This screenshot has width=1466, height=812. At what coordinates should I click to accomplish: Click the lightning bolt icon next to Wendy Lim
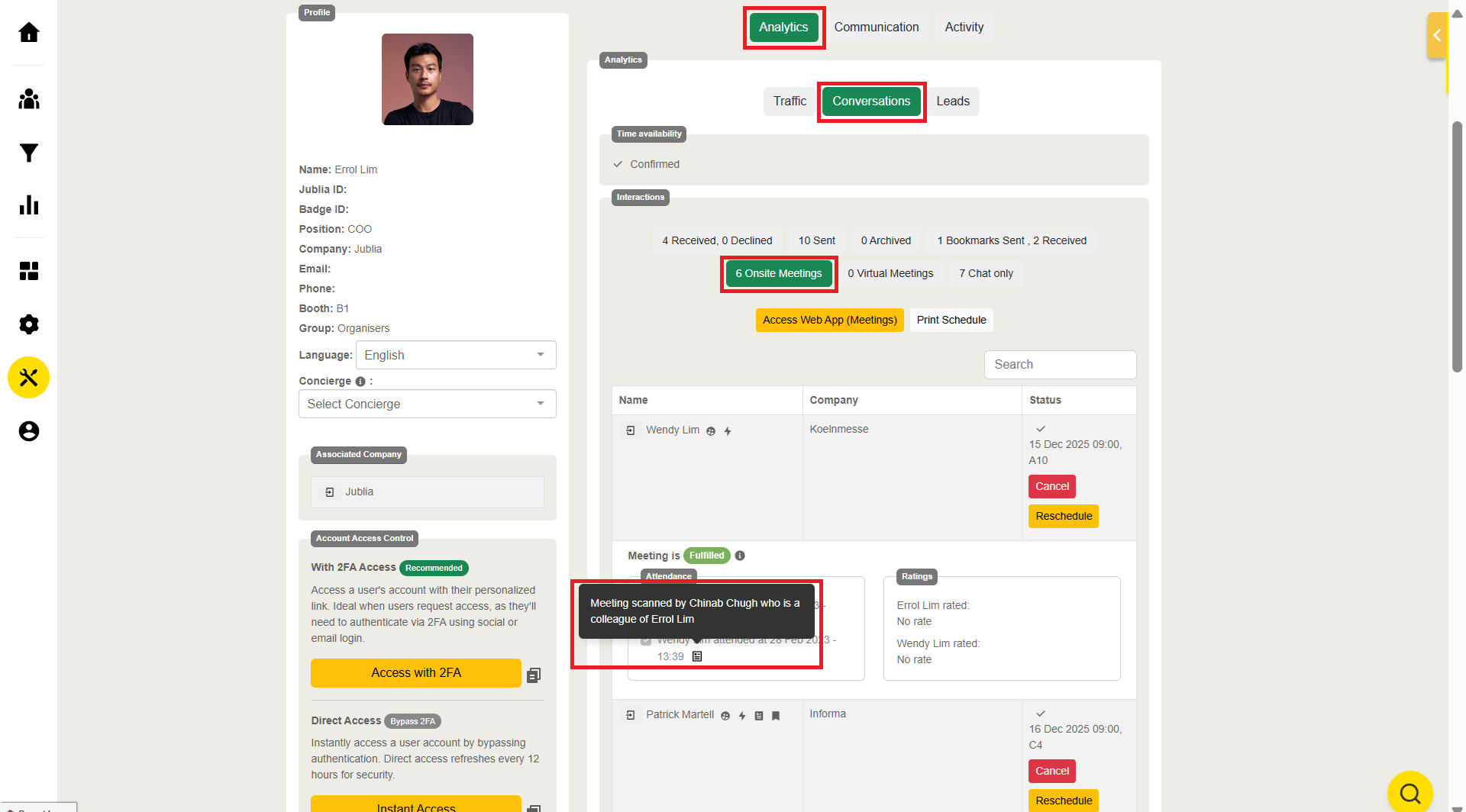point(728,431)
